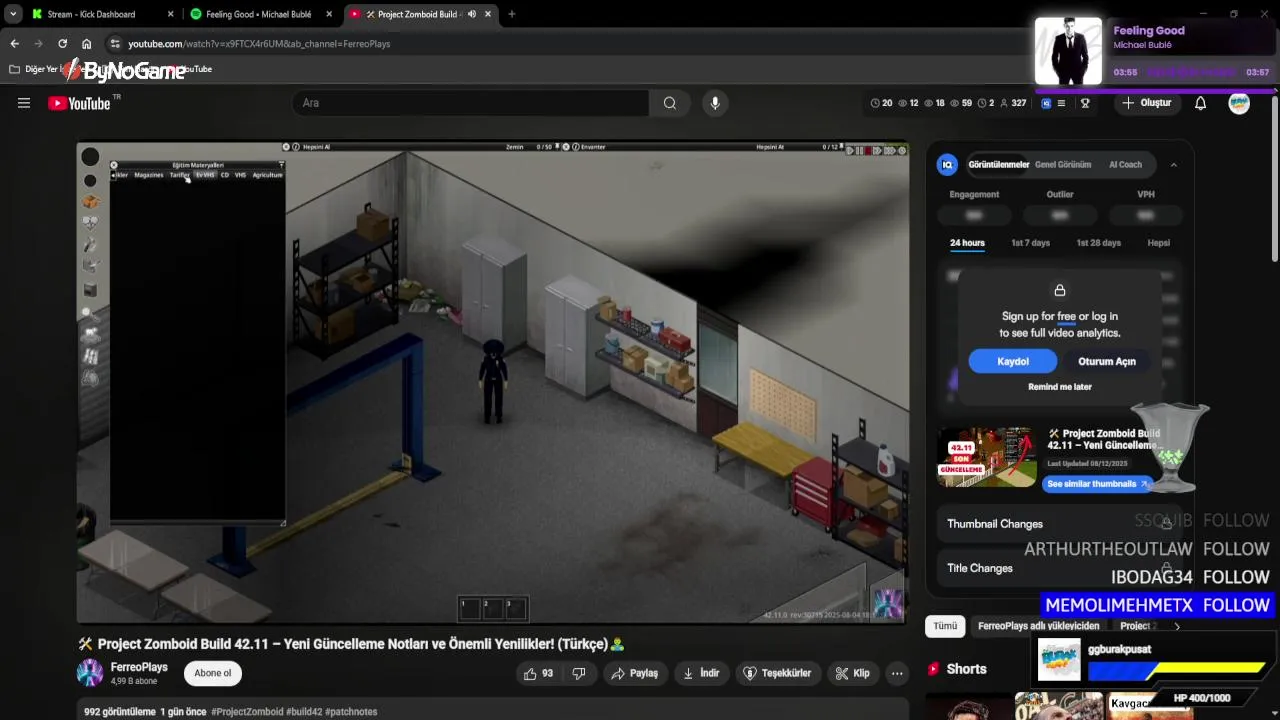Open Agriculture tab in game panel

(x=267, y=175)
